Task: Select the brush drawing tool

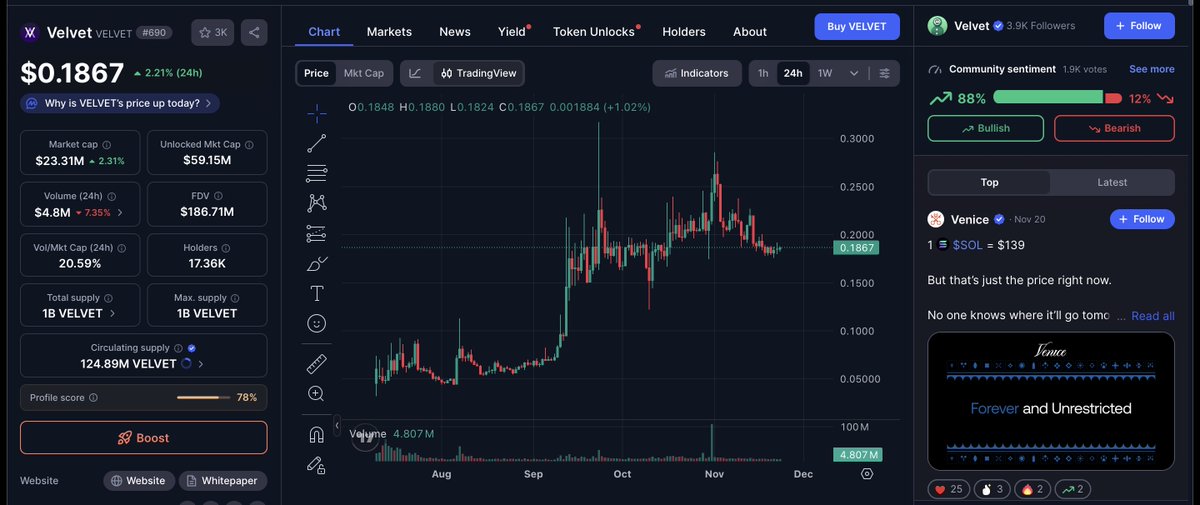Action: coord(316,264)
